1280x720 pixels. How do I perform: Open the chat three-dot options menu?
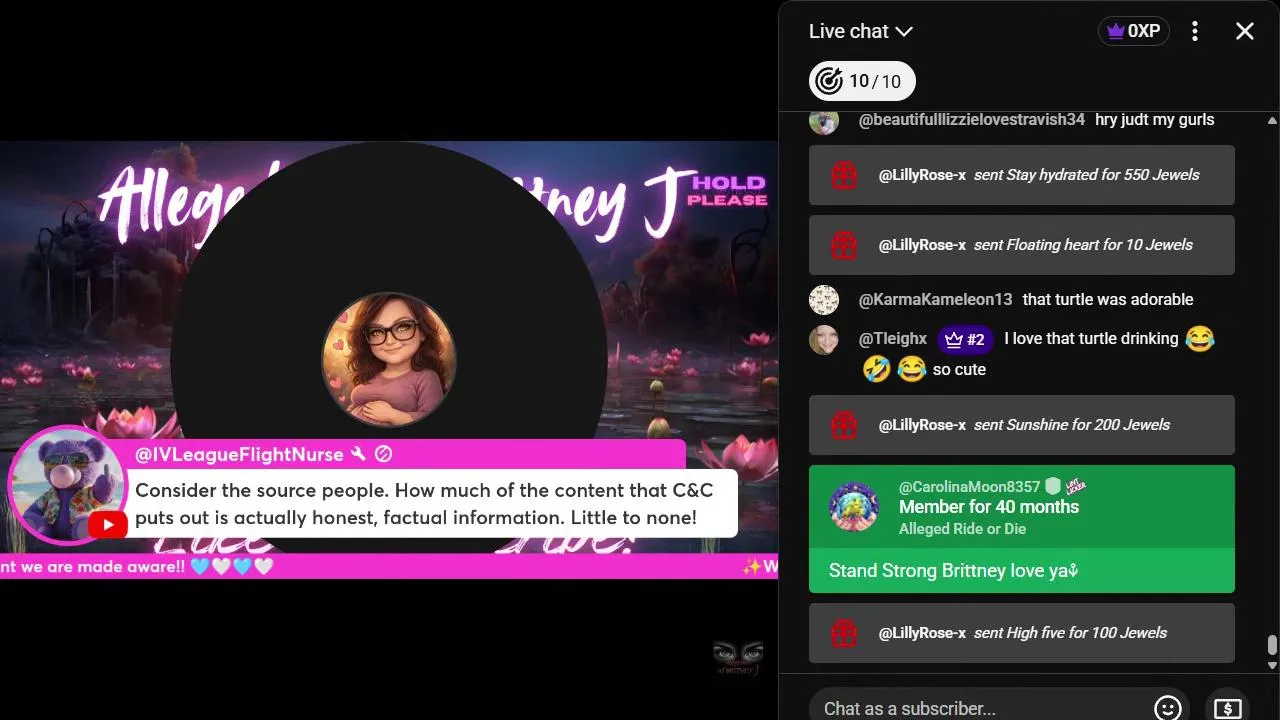point(1195,31)
